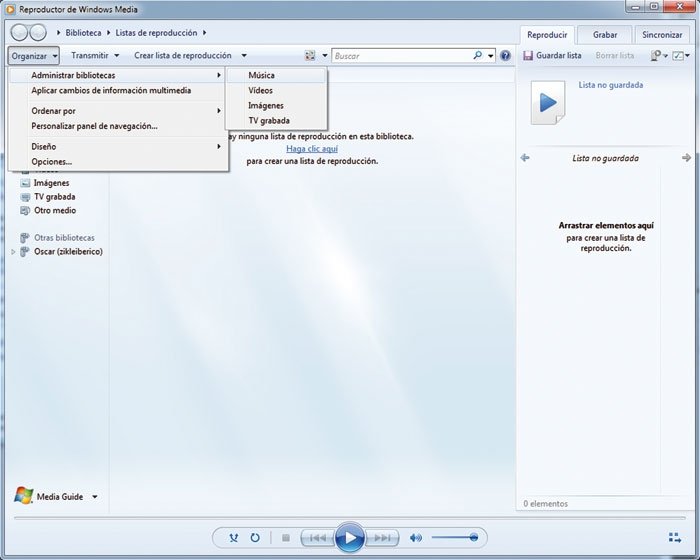
Task: Open the Ordenar por submenu
Action: tap(117, 111)
